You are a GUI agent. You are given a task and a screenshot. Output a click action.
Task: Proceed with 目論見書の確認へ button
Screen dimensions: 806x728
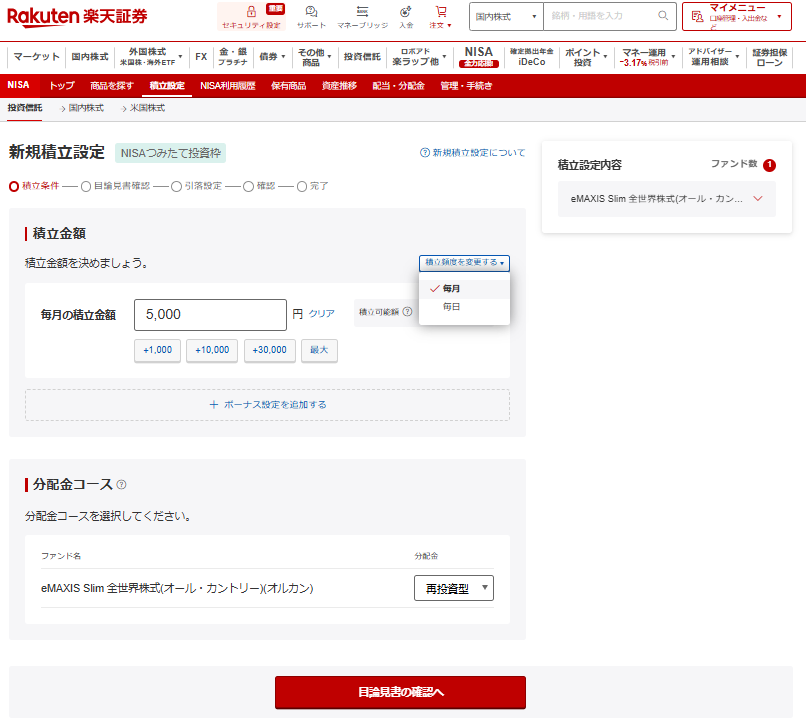click(x=400, y=692)
